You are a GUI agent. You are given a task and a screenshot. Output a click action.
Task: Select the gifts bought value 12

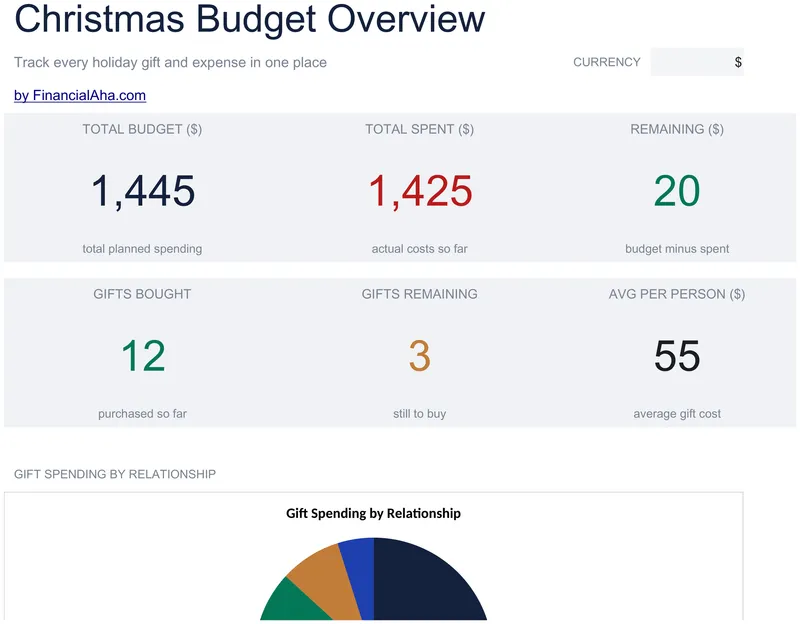point(143,356)
